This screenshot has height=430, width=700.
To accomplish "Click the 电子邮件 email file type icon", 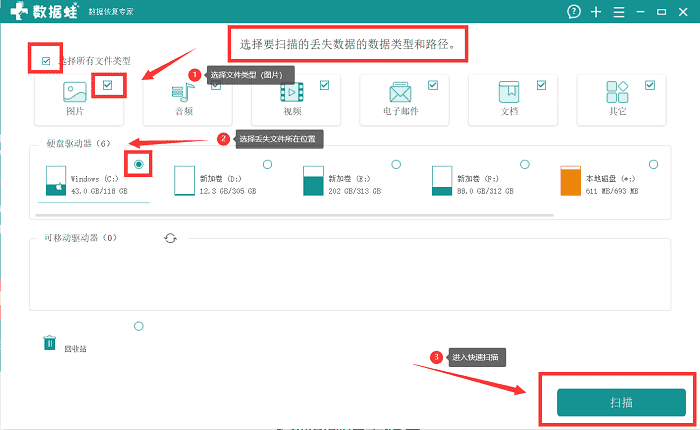I will [x=400, y=92].
